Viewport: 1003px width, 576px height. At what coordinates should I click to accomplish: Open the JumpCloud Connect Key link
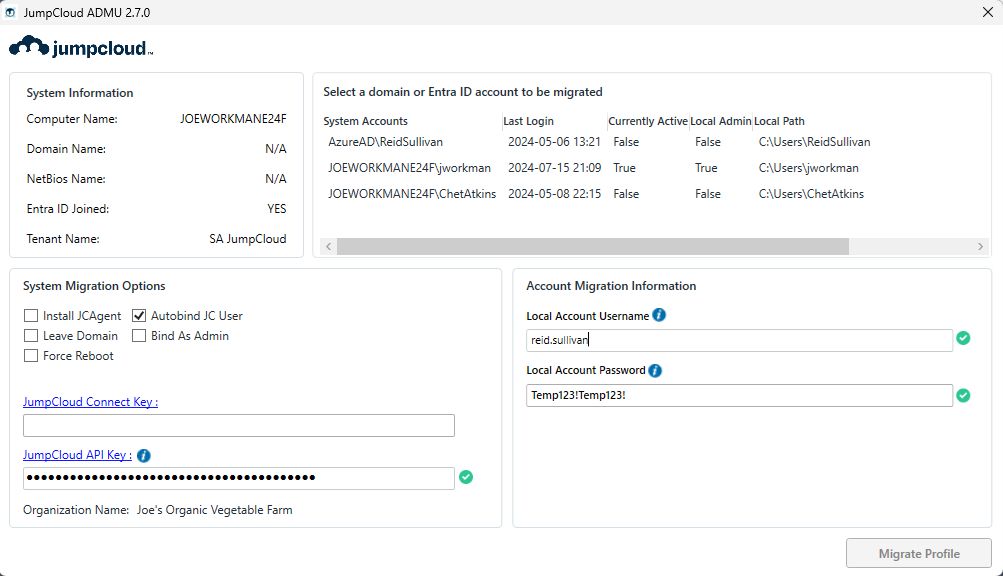(90, 402)
